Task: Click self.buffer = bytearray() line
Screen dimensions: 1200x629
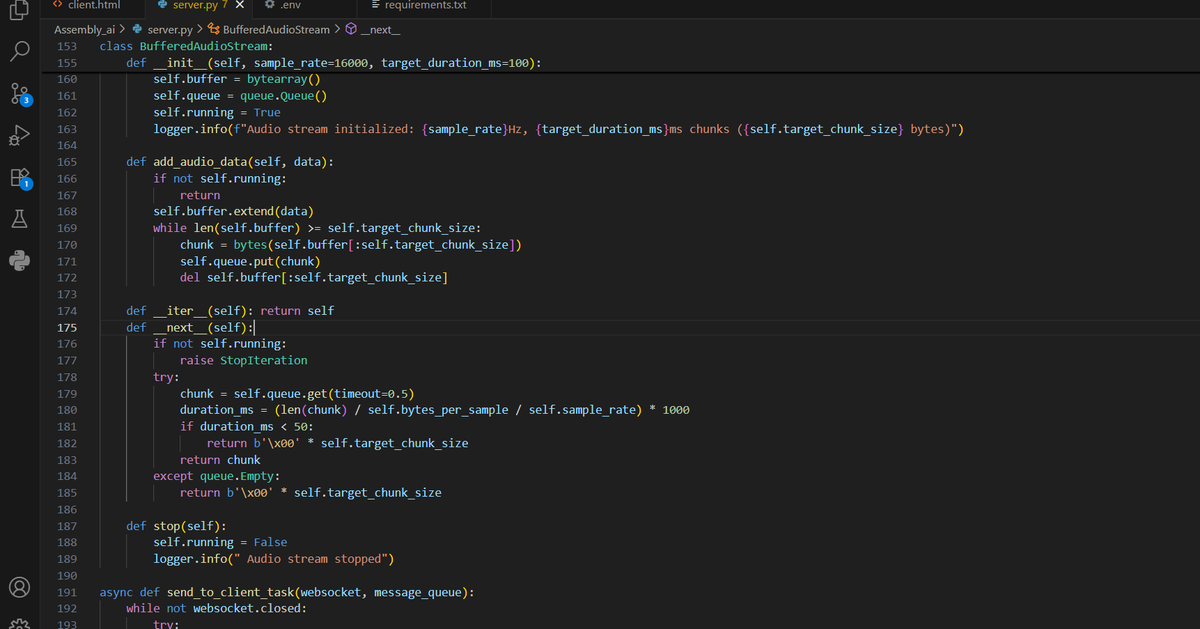Action: point(236,79)
